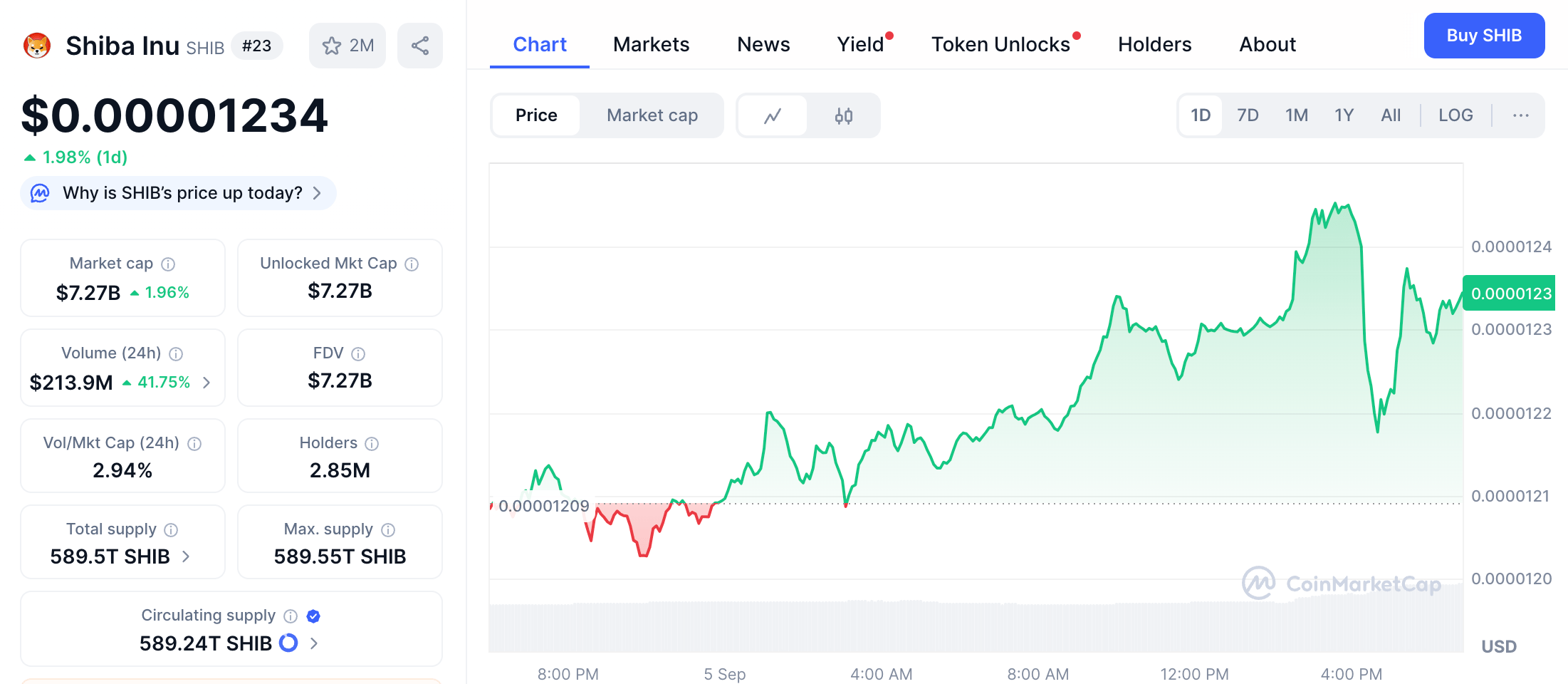Click the Shiba Inu coin logo
Image resolution: width=1568 pixels, height=684 pixels.
[37, 46]
